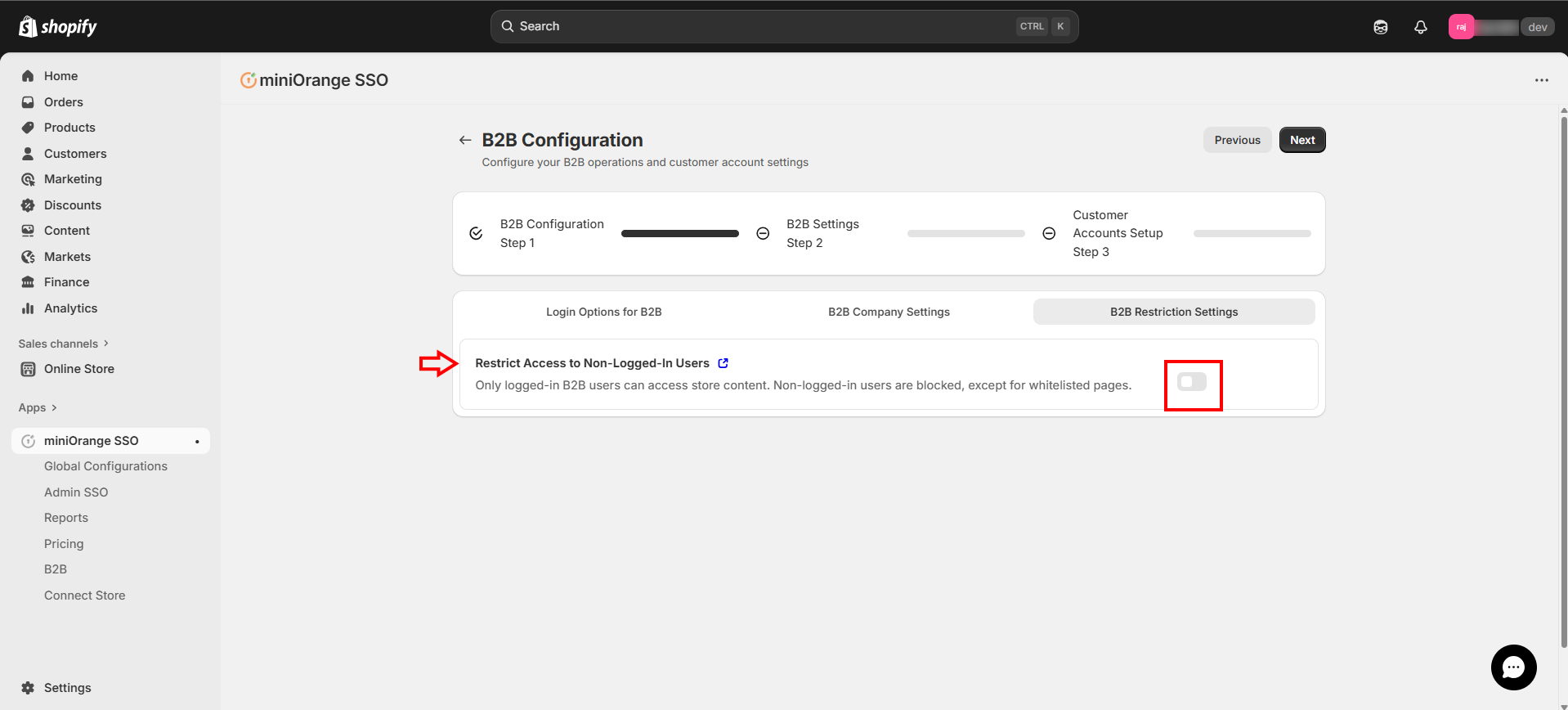
Task: Click the Step 3 status circle icon
Action: click(1049, 234)
